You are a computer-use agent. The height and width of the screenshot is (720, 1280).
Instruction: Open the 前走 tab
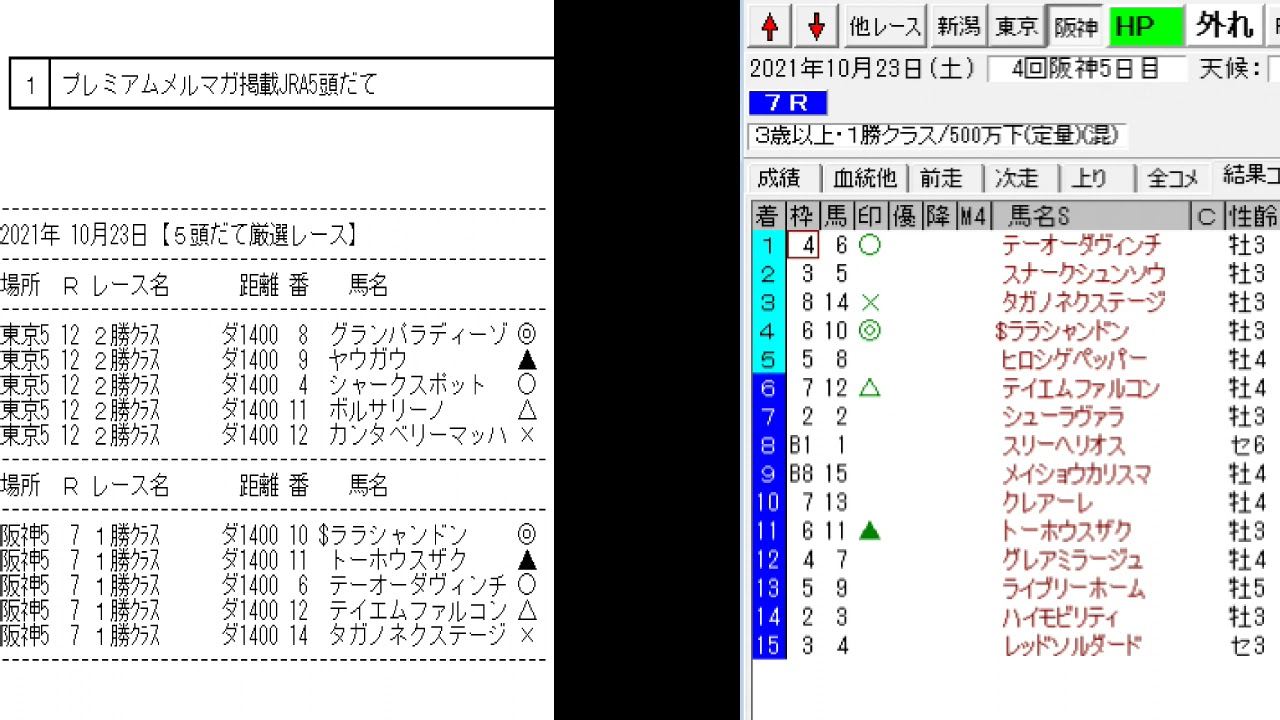940,178
